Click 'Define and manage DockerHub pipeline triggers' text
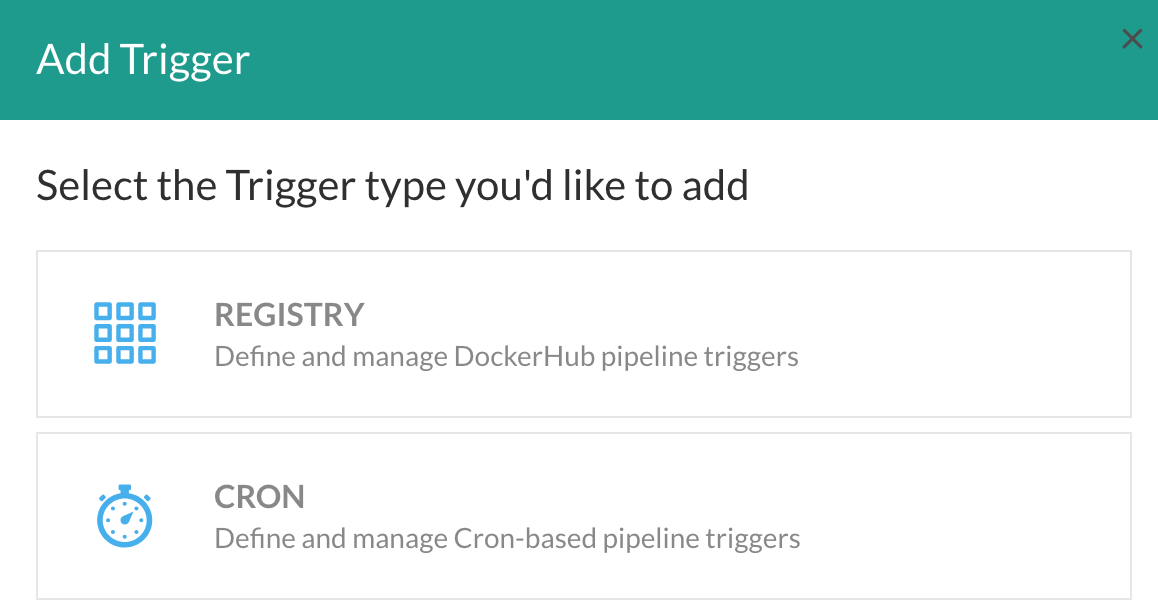This screenshot has height=608, width=1158. pos(507,357)
